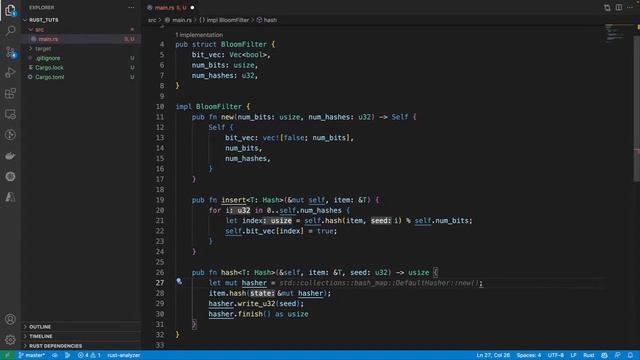The width and height of the screenshot is (640, 360).
Task: Open the Explorer view in activity bar
Action: 10,10
